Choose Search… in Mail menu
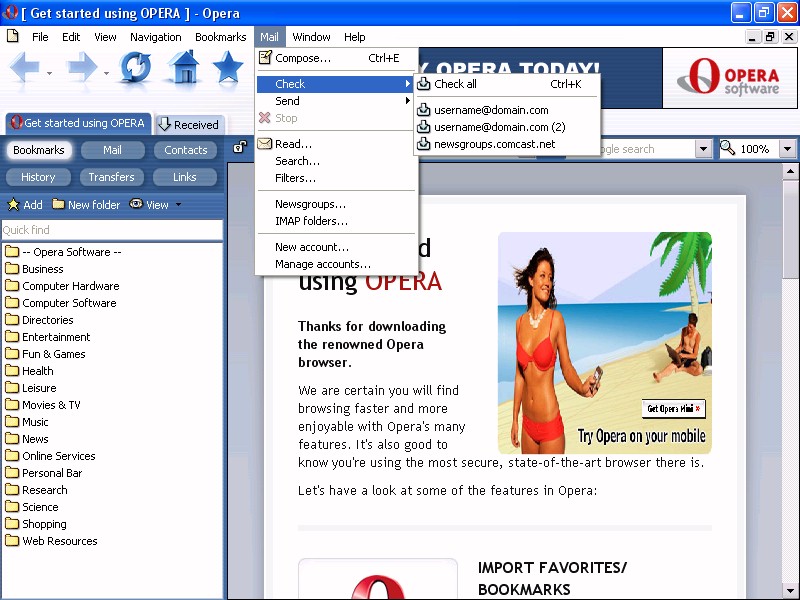This screenshot has width=800, height=600. click(337, 161)
